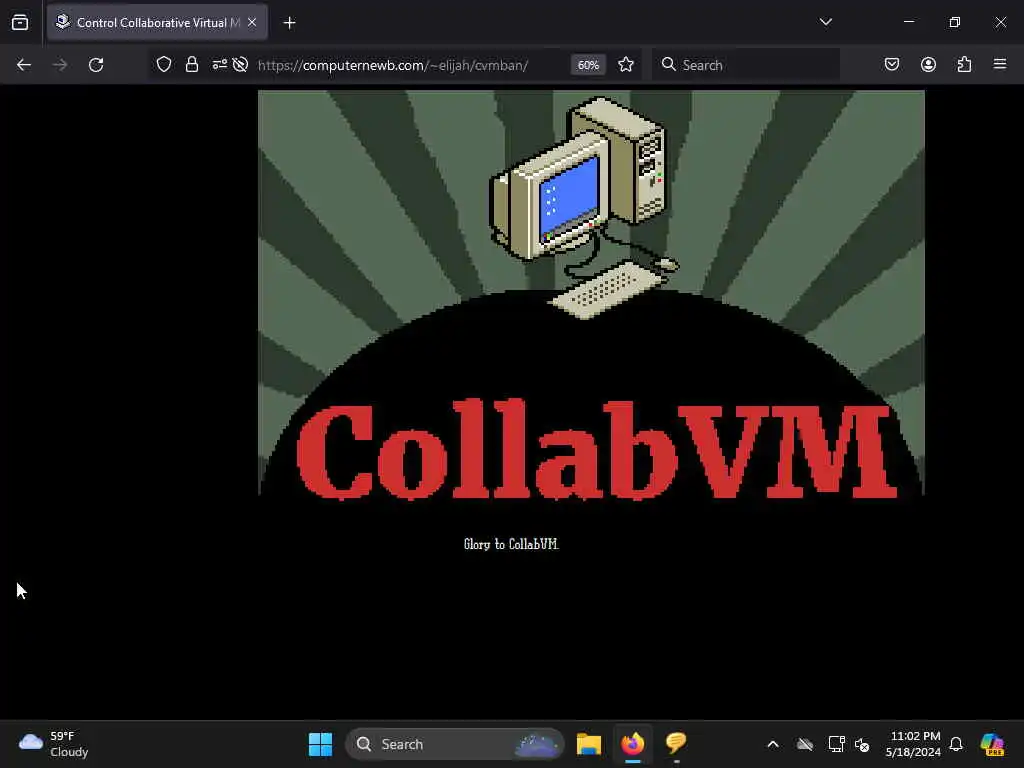Click the OneDrive cloud tray icon
1024x768 pixels.
click(805, 744)
